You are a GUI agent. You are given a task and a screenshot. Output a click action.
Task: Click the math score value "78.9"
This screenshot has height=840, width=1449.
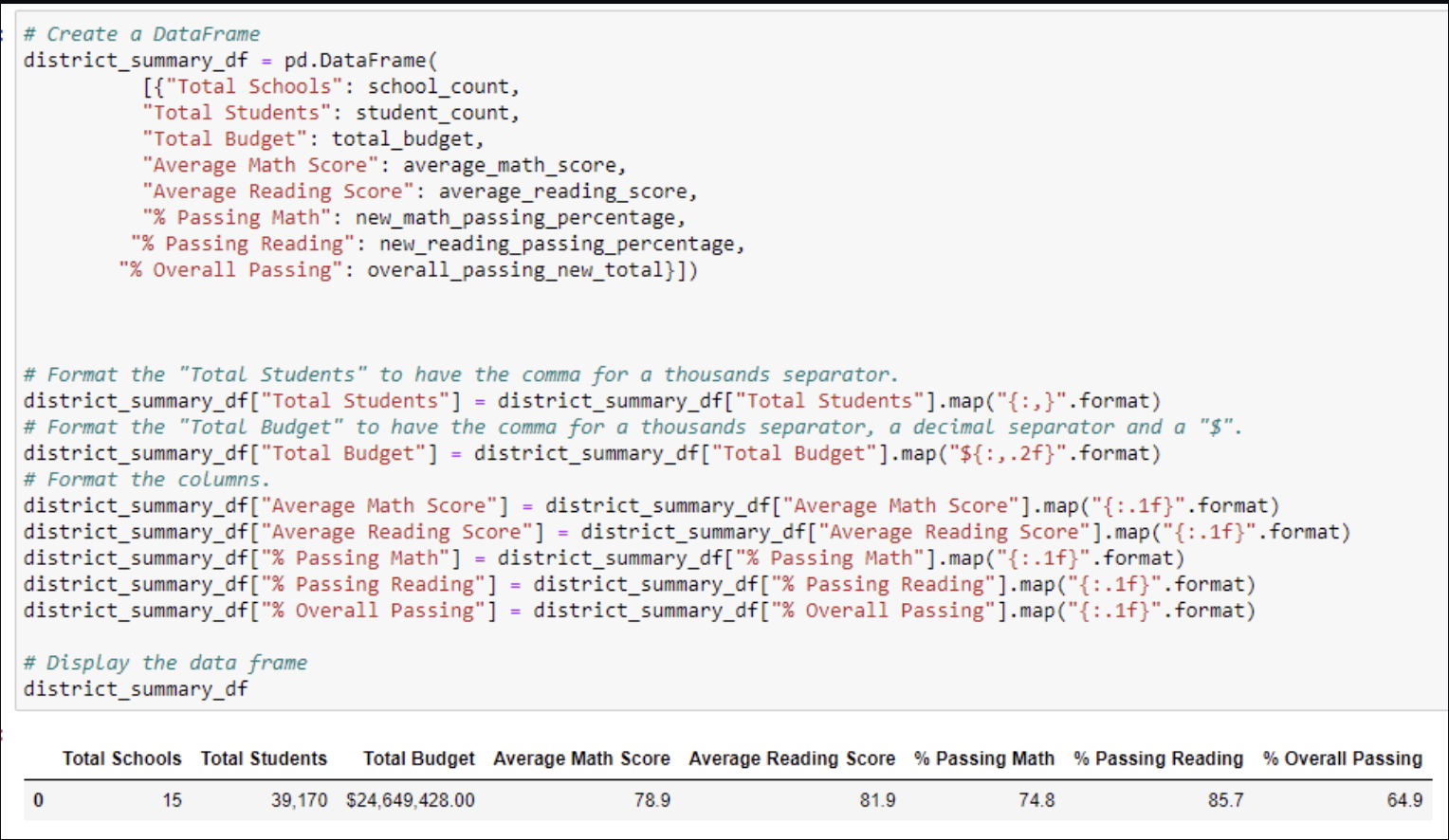(653, 800)
